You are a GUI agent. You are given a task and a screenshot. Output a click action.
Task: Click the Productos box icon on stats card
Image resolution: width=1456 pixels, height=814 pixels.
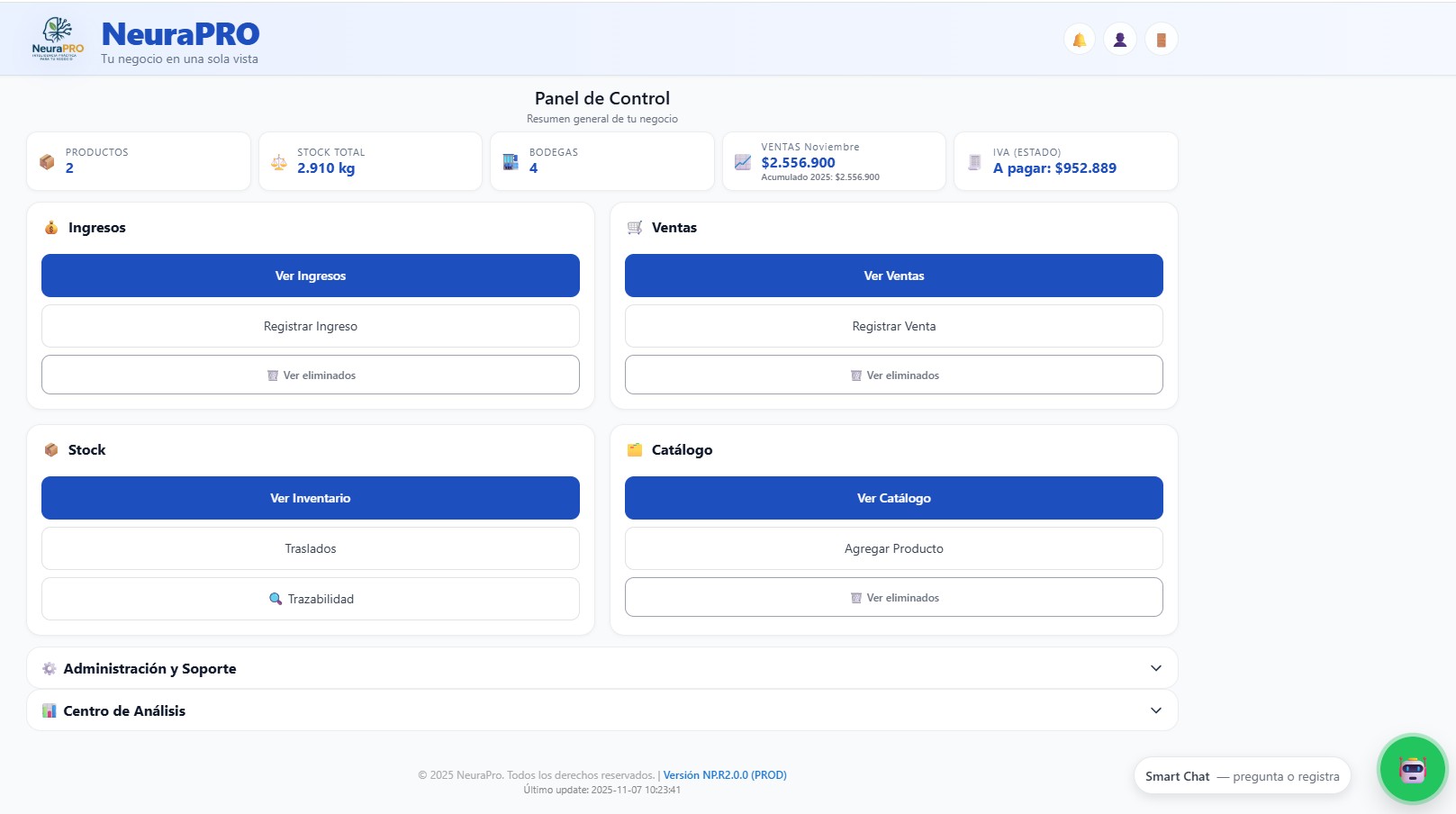pos(45,161)
